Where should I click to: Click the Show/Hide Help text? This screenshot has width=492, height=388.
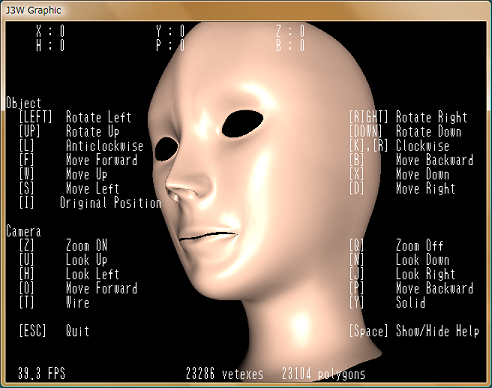pyautogui.click(x=437, y=331)
